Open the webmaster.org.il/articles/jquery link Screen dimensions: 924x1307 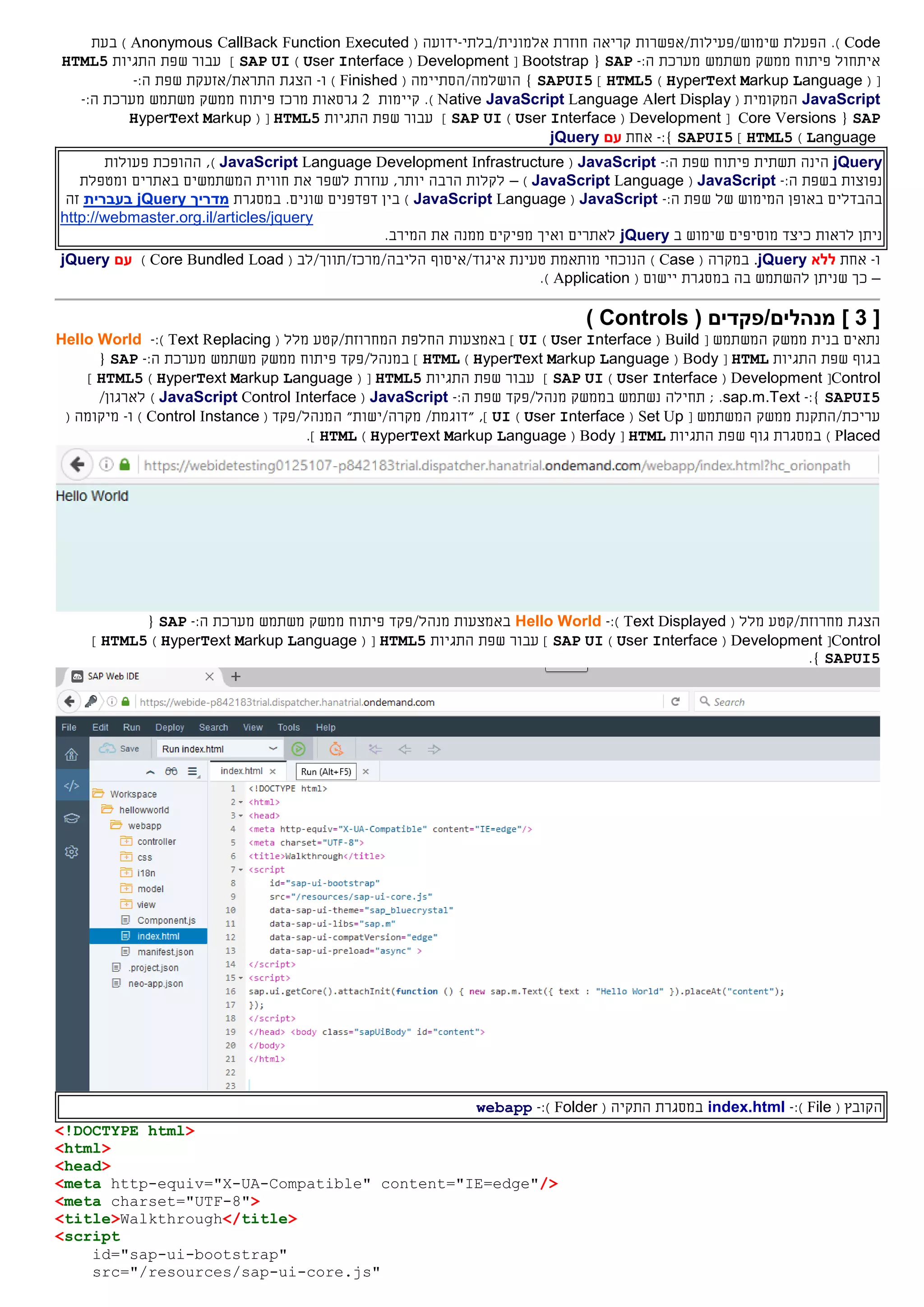pos(187,218)
